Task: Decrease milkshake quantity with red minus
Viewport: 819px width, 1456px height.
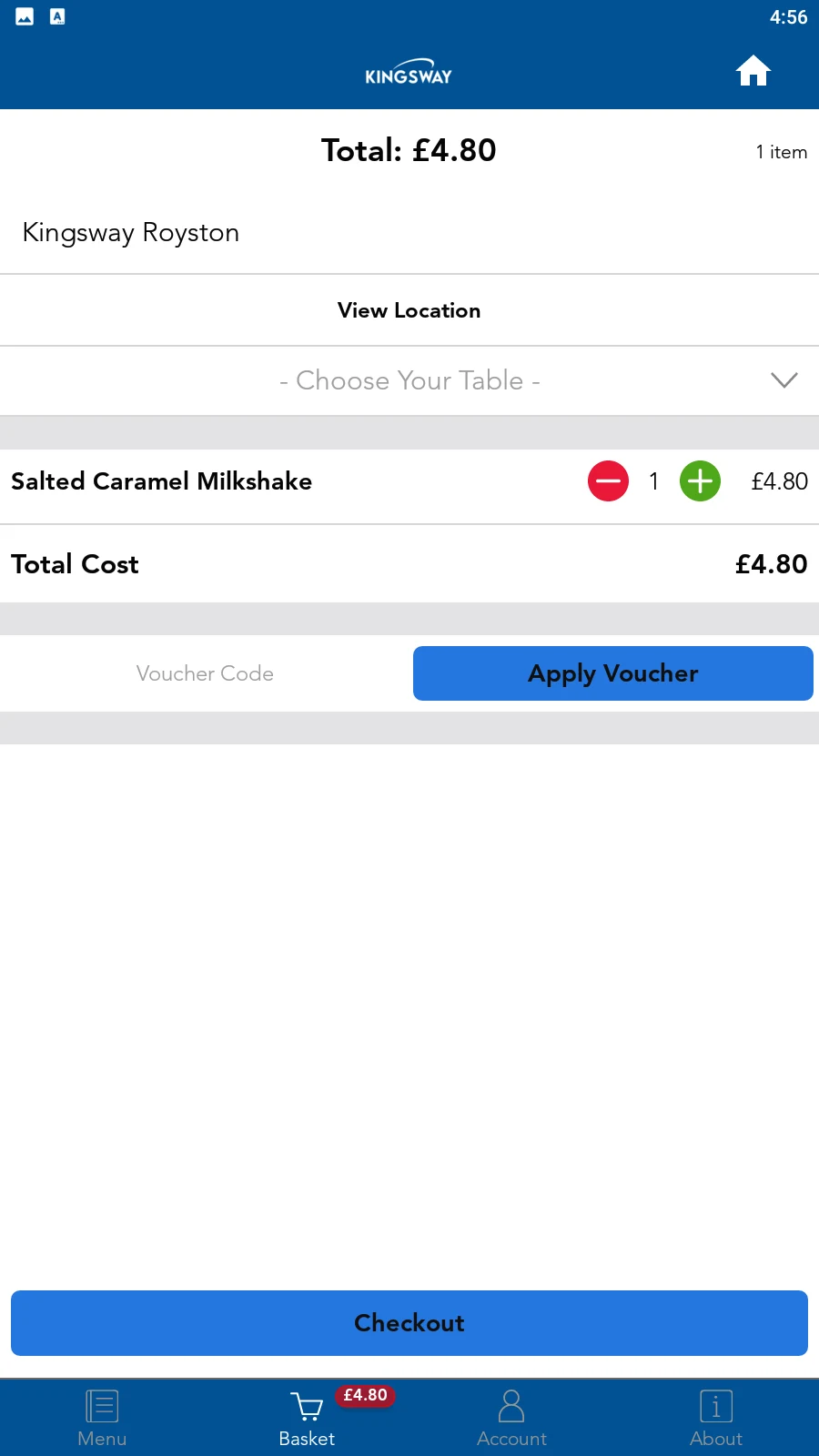Action: click(608, 480)
